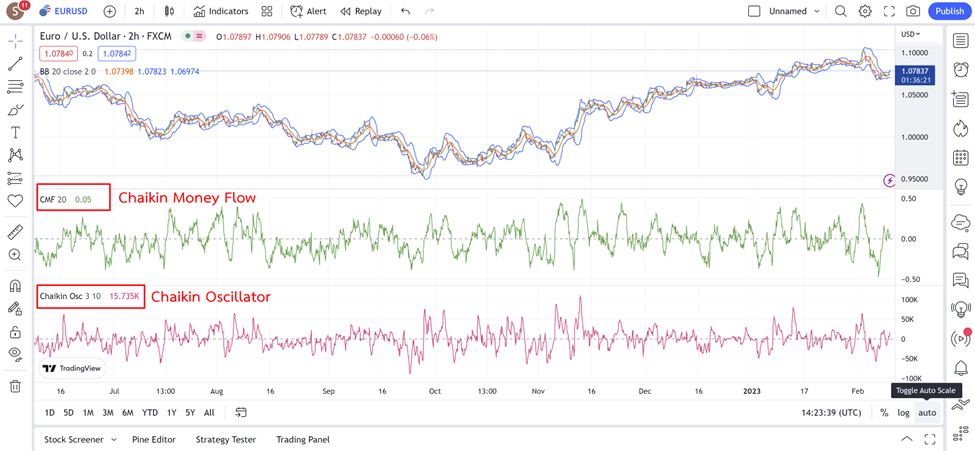Show All time range

click(x=210, y=412)
